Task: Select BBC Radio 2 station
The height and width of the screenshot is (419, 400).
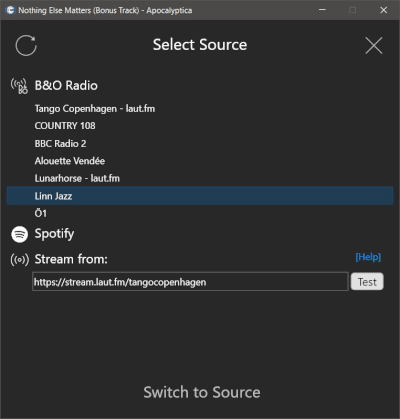Action: (x=60, y=144)
